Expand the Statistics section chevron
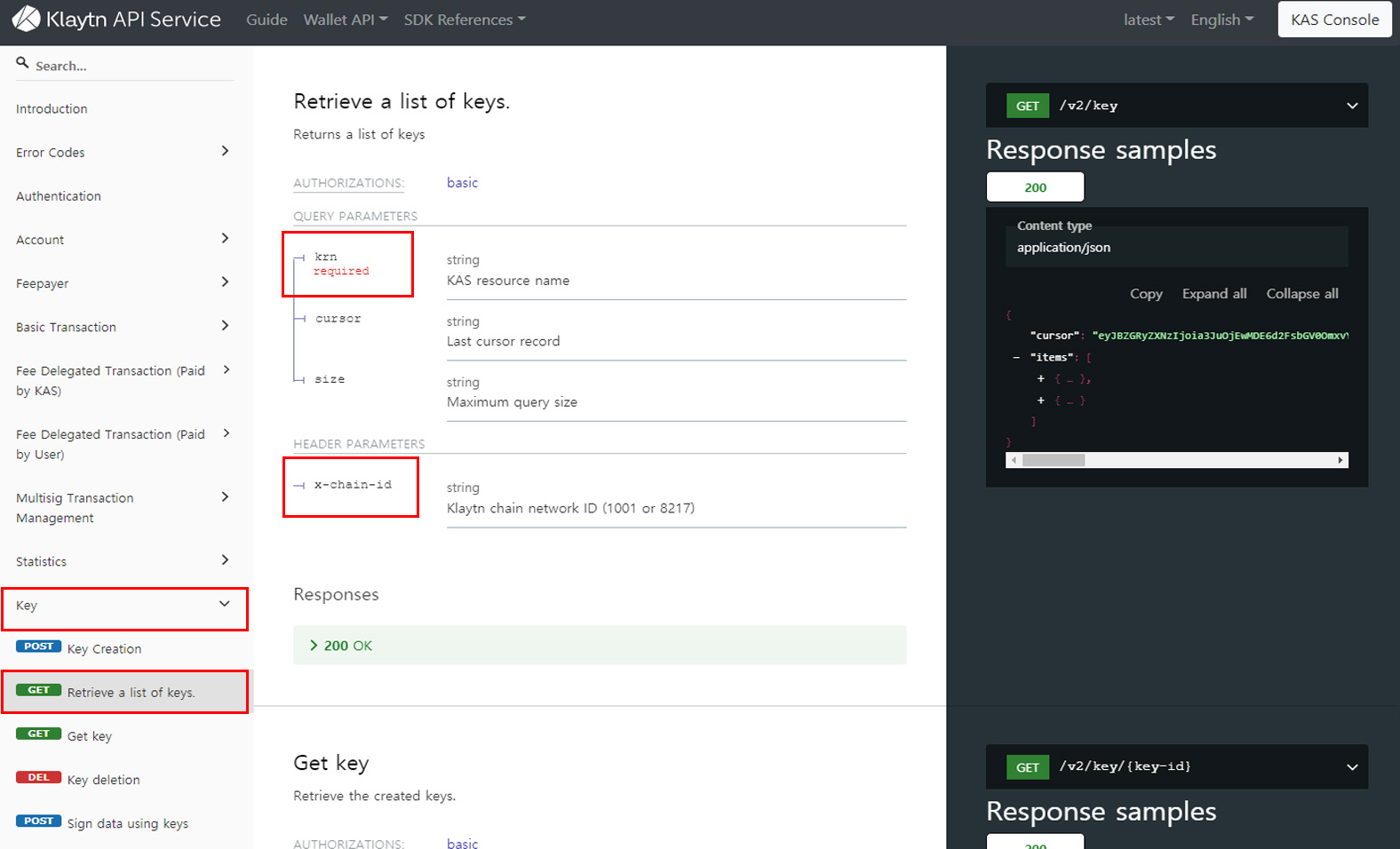 coord(225,559)
